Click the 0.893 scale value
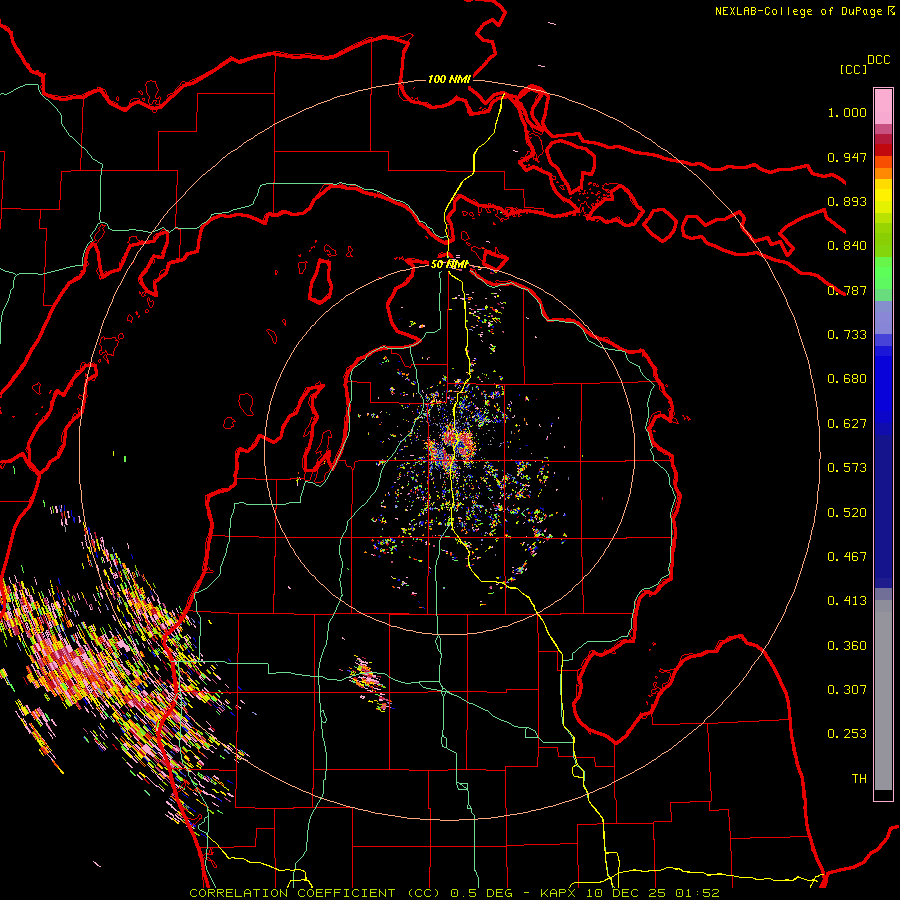This screenshot has height=900, width=900. tap(847, 201)
